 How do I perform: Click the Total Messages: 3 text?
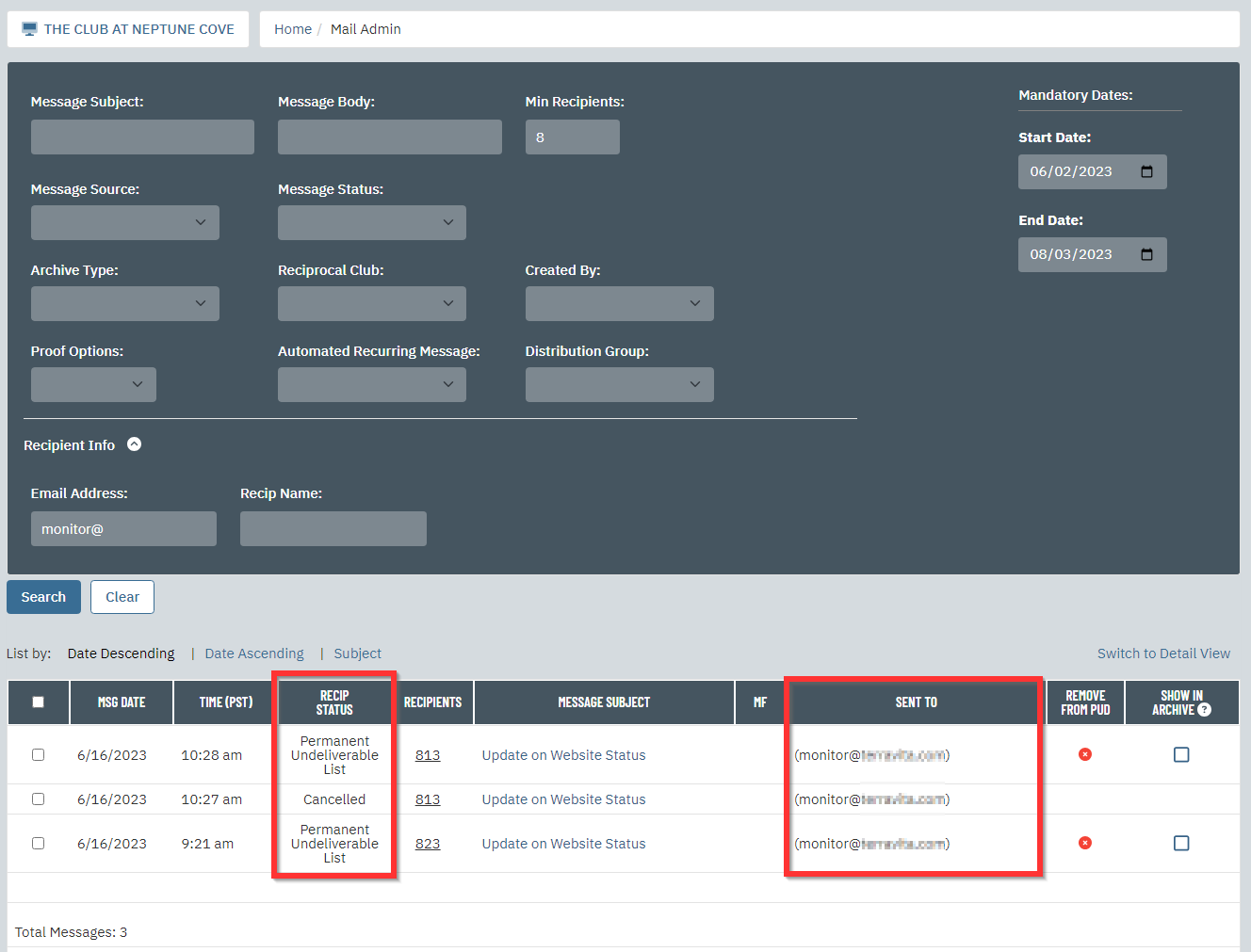pyautogui.click(x=71, y=932)
